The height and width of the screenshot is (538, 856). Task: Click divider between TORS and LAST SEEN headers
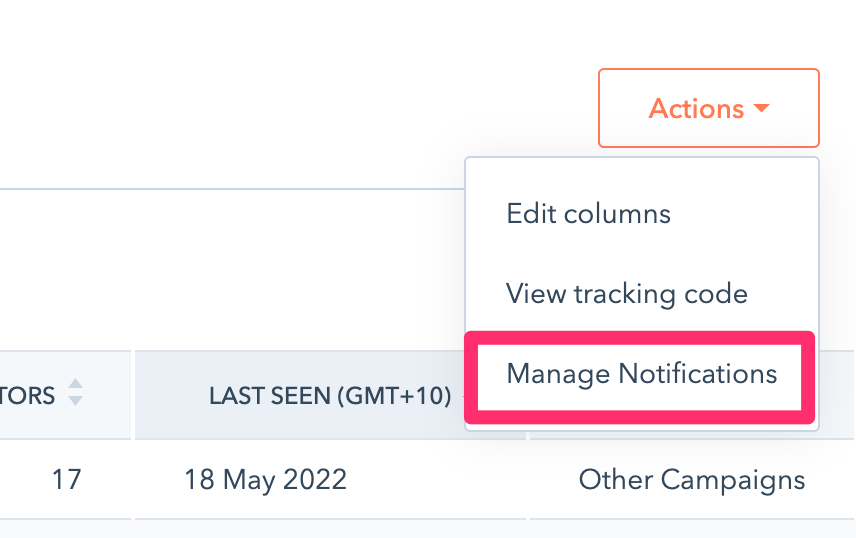click(133, 395)
